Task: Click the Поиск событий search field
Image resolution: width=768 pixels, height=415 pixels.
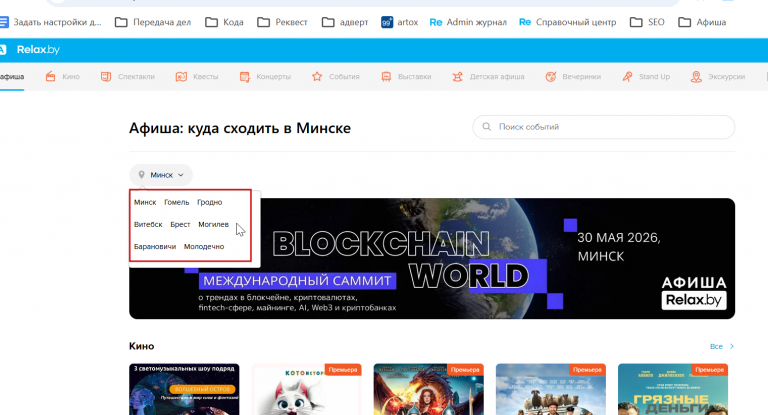Action: click(603, 127)
